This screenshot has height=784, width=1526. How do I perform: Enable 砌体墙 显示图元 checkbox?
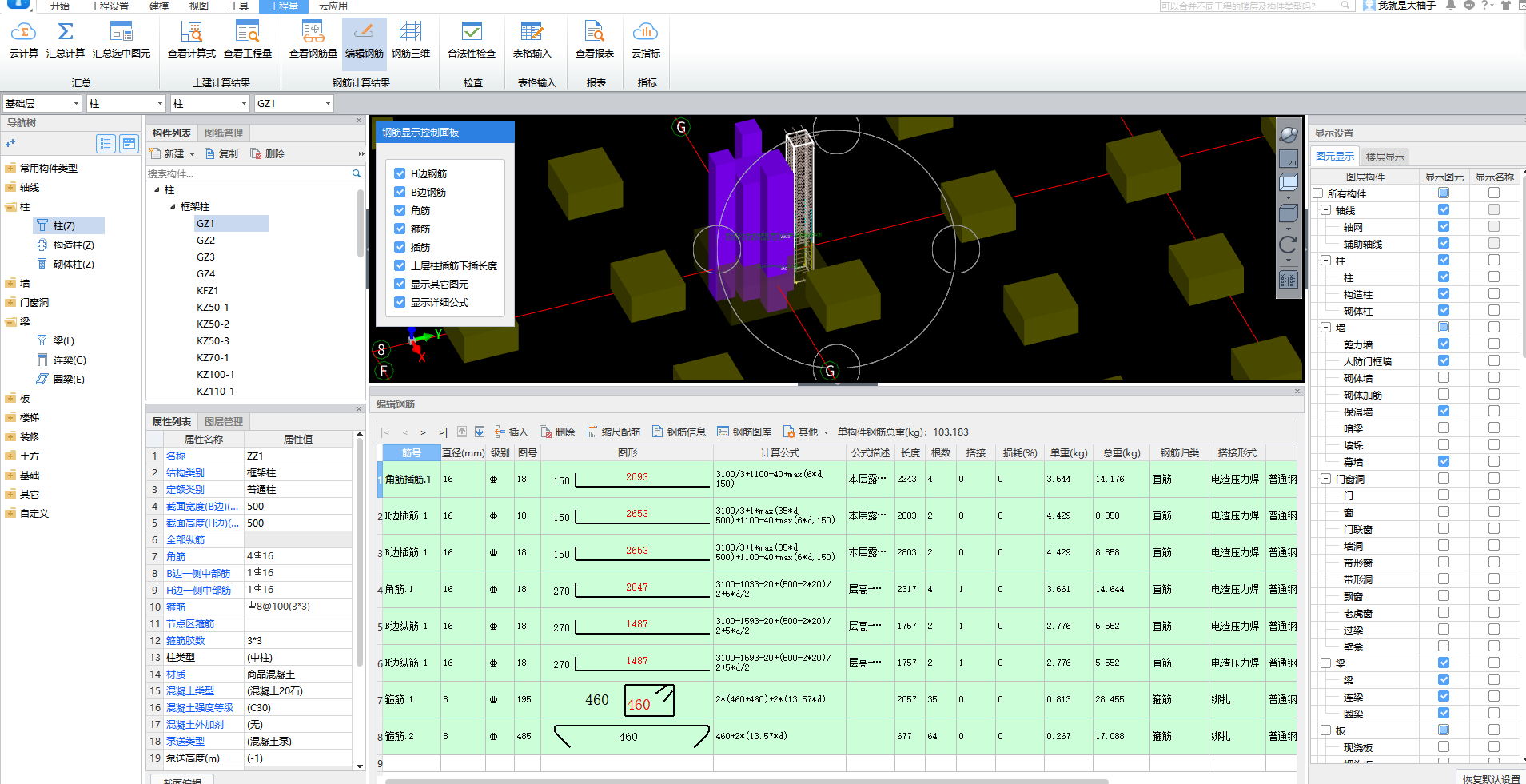[1444, 378]
